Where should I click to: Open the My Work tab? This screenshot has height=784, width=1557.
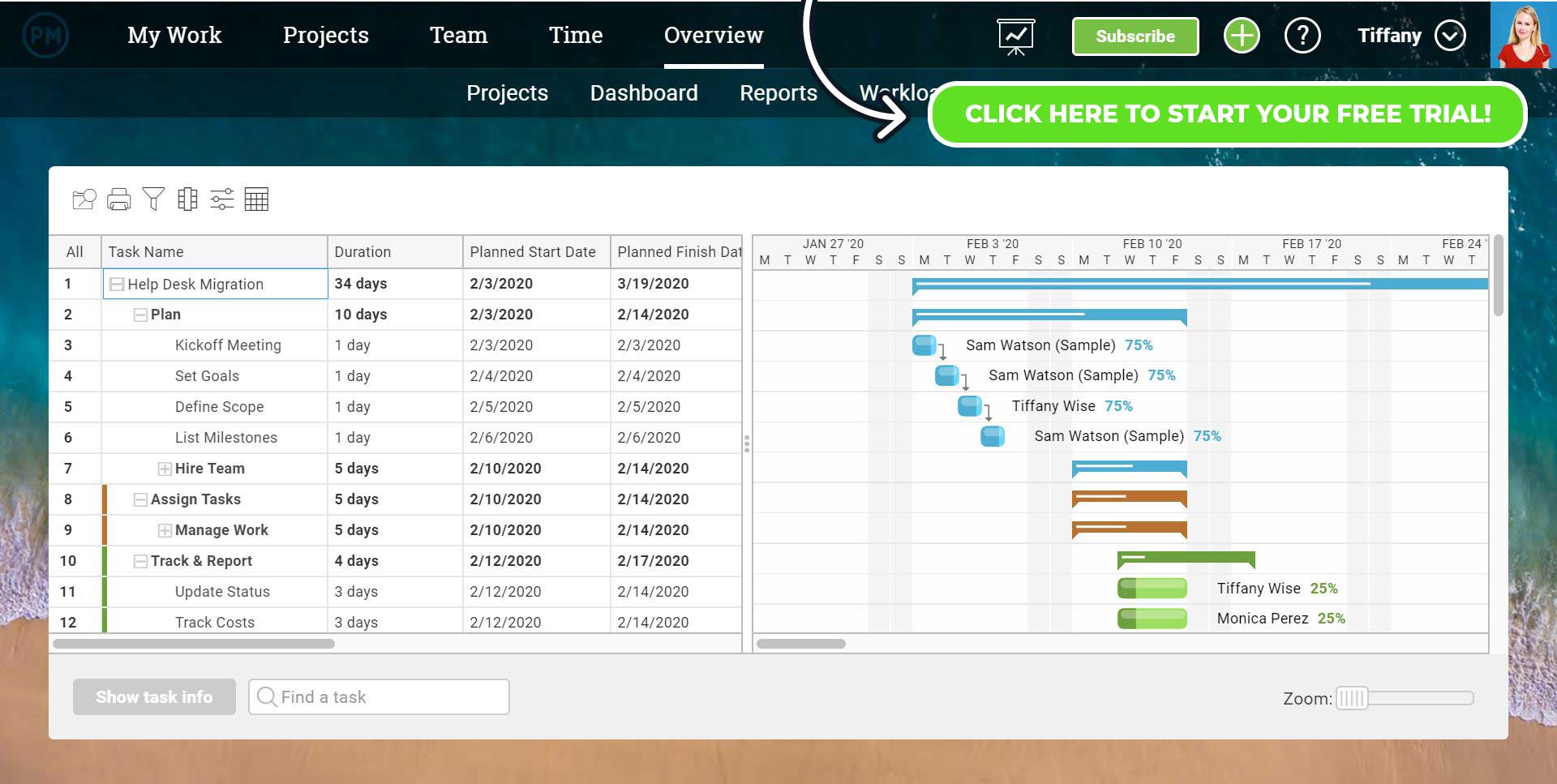click(174, 36)
